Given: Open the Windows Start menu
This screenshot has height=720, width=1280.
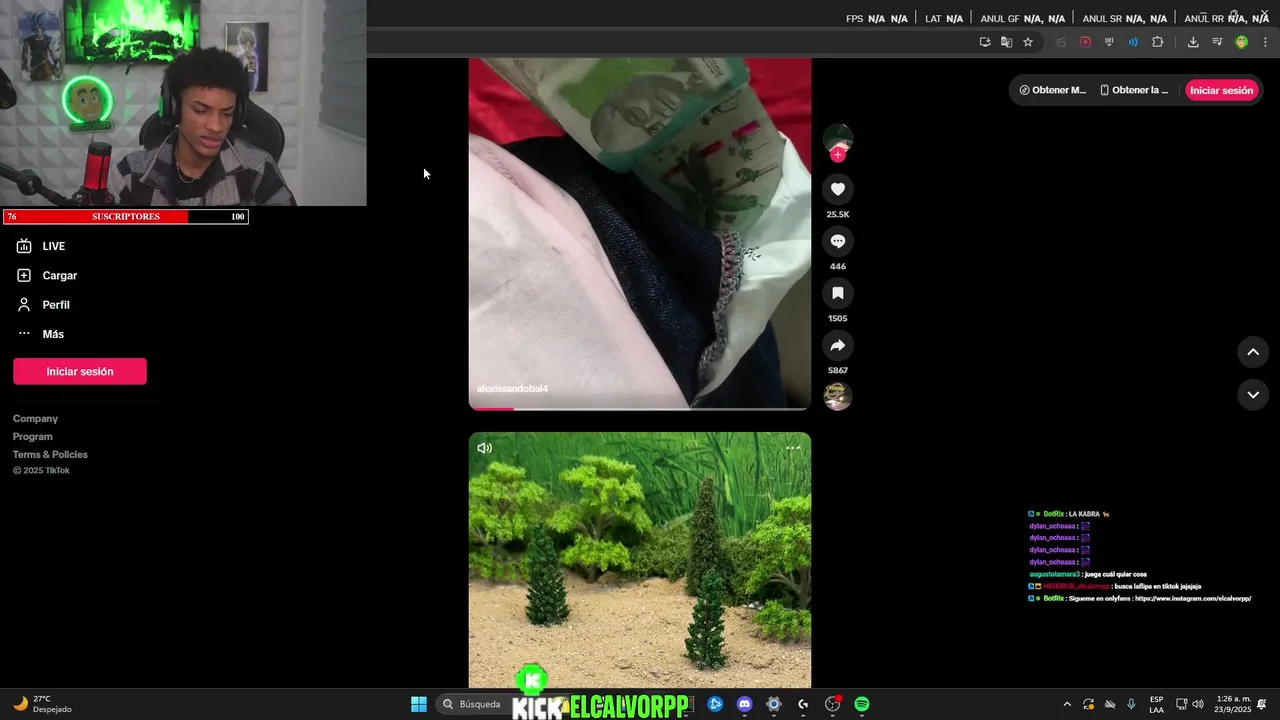Looking at the screenshot, I should tap(419, 704).
